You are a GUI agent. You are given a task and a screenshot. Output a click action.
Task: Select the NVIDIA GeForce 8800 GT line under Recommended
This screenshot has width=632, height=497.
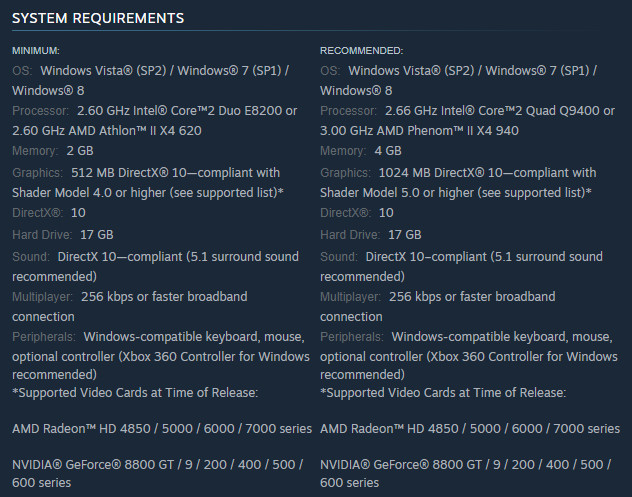pyautogui.click(x=466, y=464)
